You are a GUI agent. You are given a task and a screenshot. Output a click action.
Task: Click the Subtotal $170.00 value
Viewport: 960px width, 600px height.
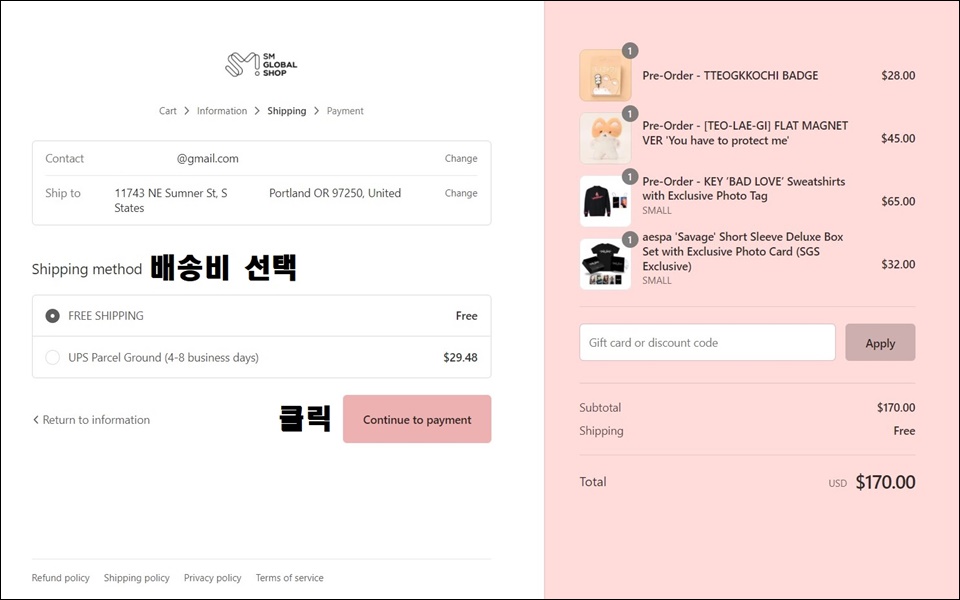pyautogui.click(x=896, y=407)
